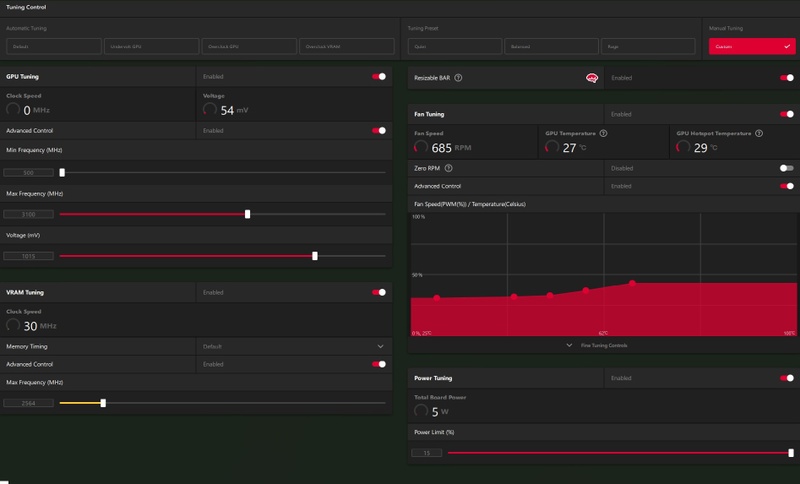Toggle VRAM Tuning Advanced Control switch

coord(379,364)
